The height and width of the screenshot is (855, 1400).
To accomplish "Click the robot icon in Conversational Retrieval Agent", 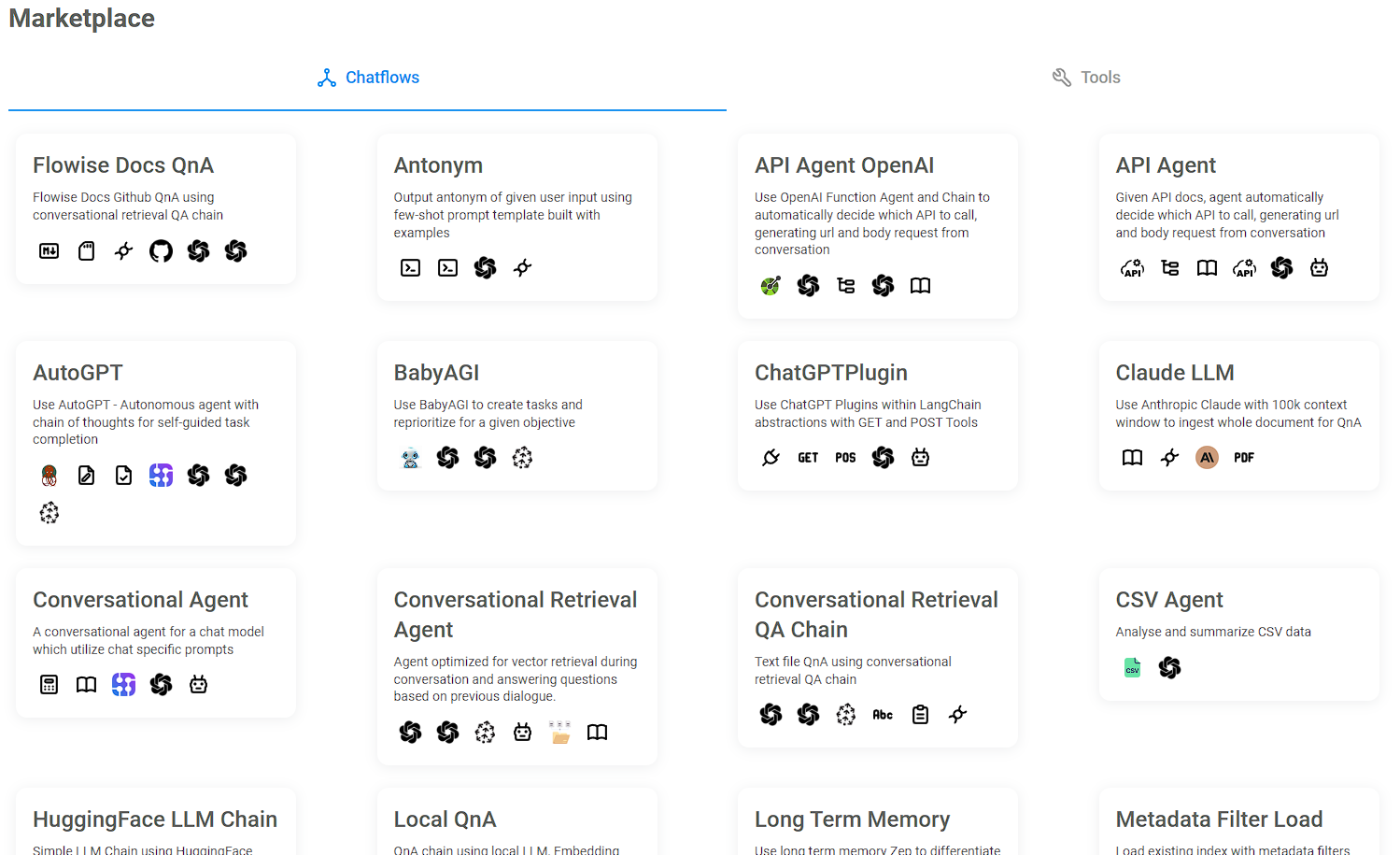I will pos(523,733).
